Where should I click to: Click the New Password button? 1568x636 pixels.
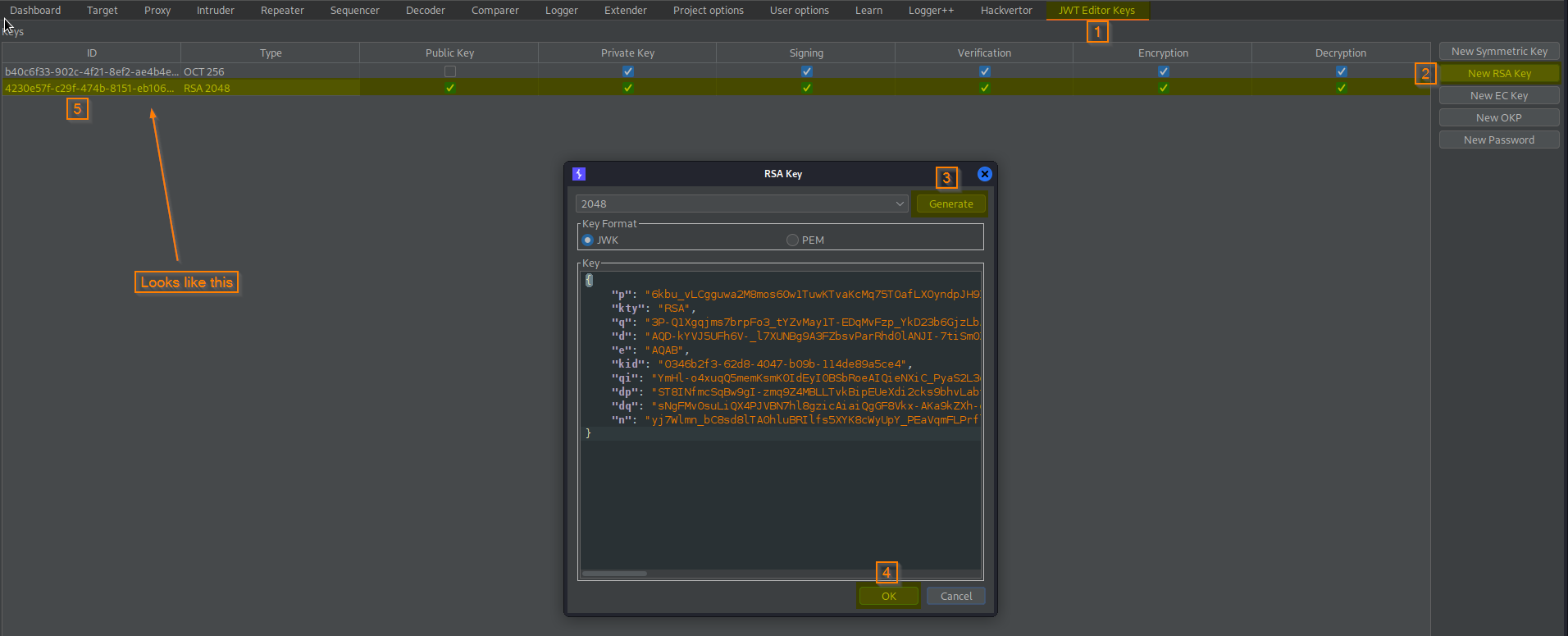tap(1499, 140)
